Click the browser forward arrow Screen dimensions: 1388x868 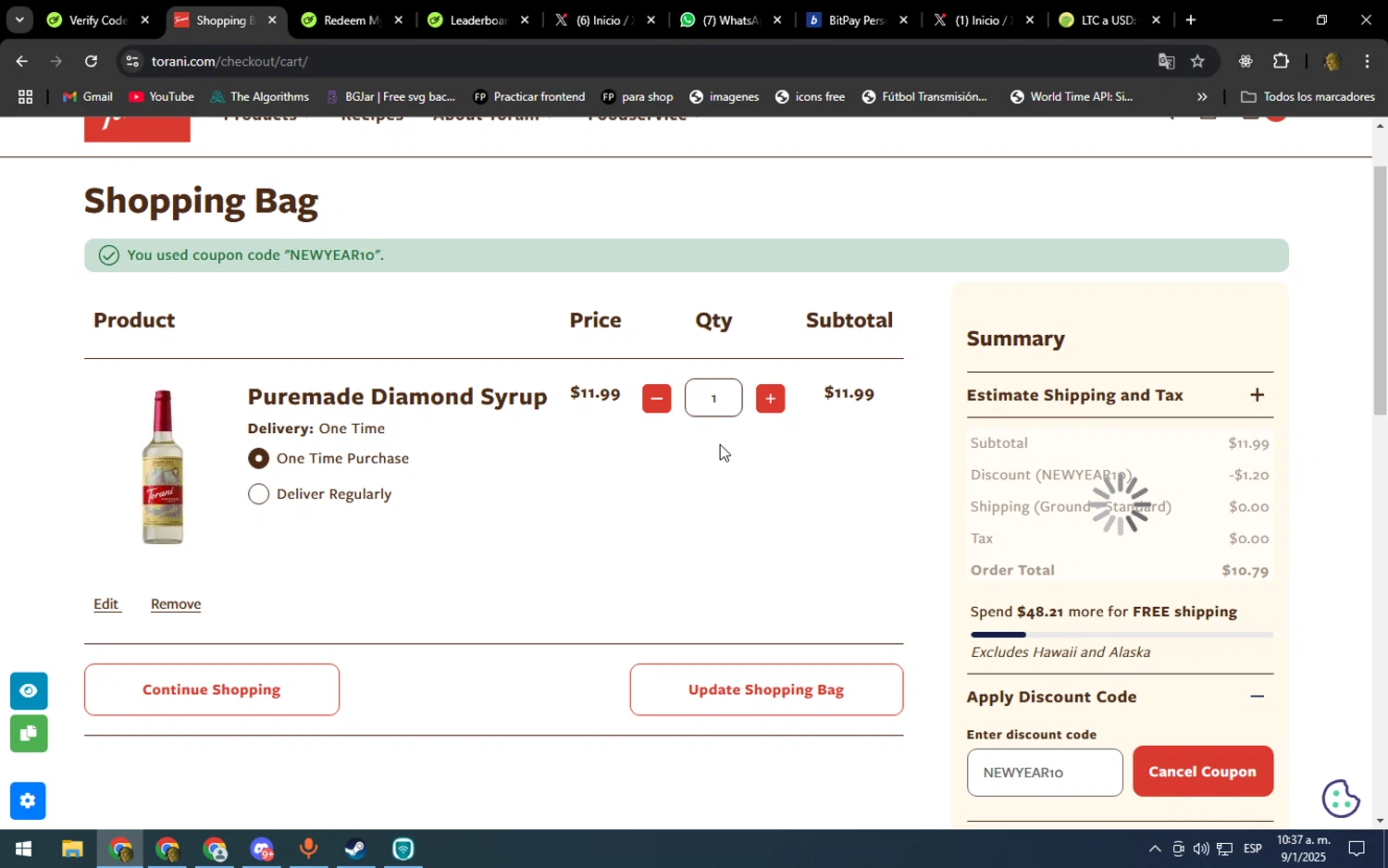pyautogui.click(x=56, y=61)
